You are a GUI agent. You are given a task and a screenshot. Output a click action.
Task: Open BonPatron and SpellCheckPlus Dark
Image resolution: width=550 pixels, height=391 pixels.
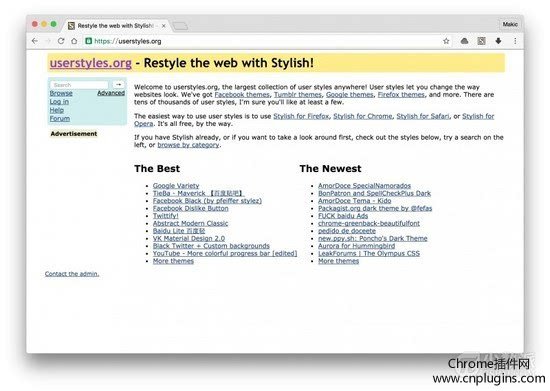(x=374, y=193)
